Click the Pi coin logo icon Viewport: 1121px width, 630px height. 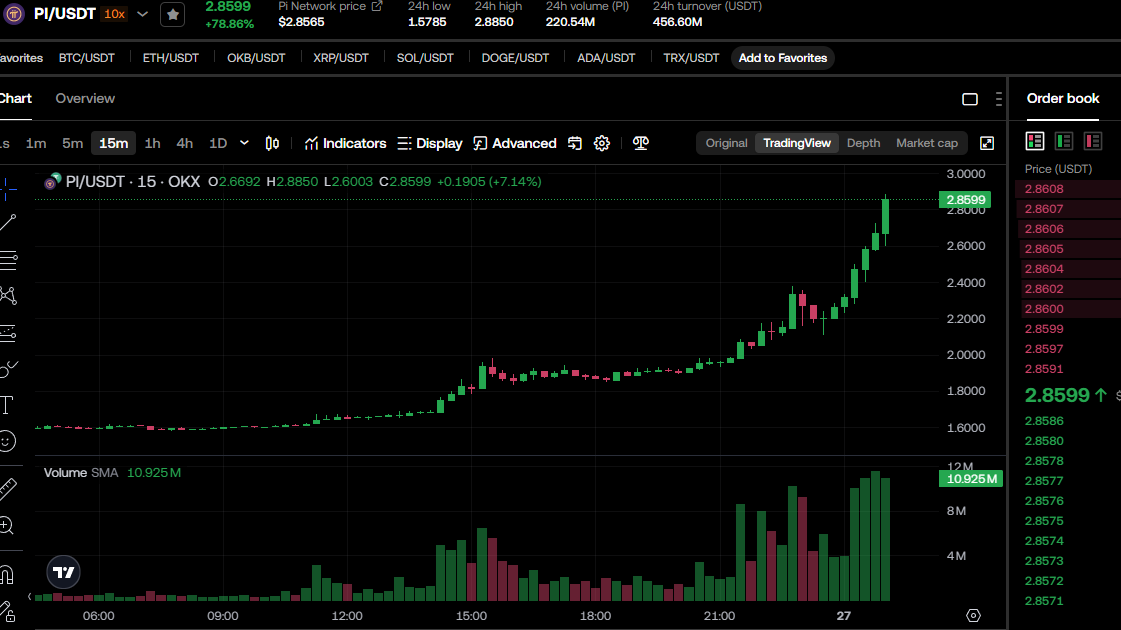14,14
